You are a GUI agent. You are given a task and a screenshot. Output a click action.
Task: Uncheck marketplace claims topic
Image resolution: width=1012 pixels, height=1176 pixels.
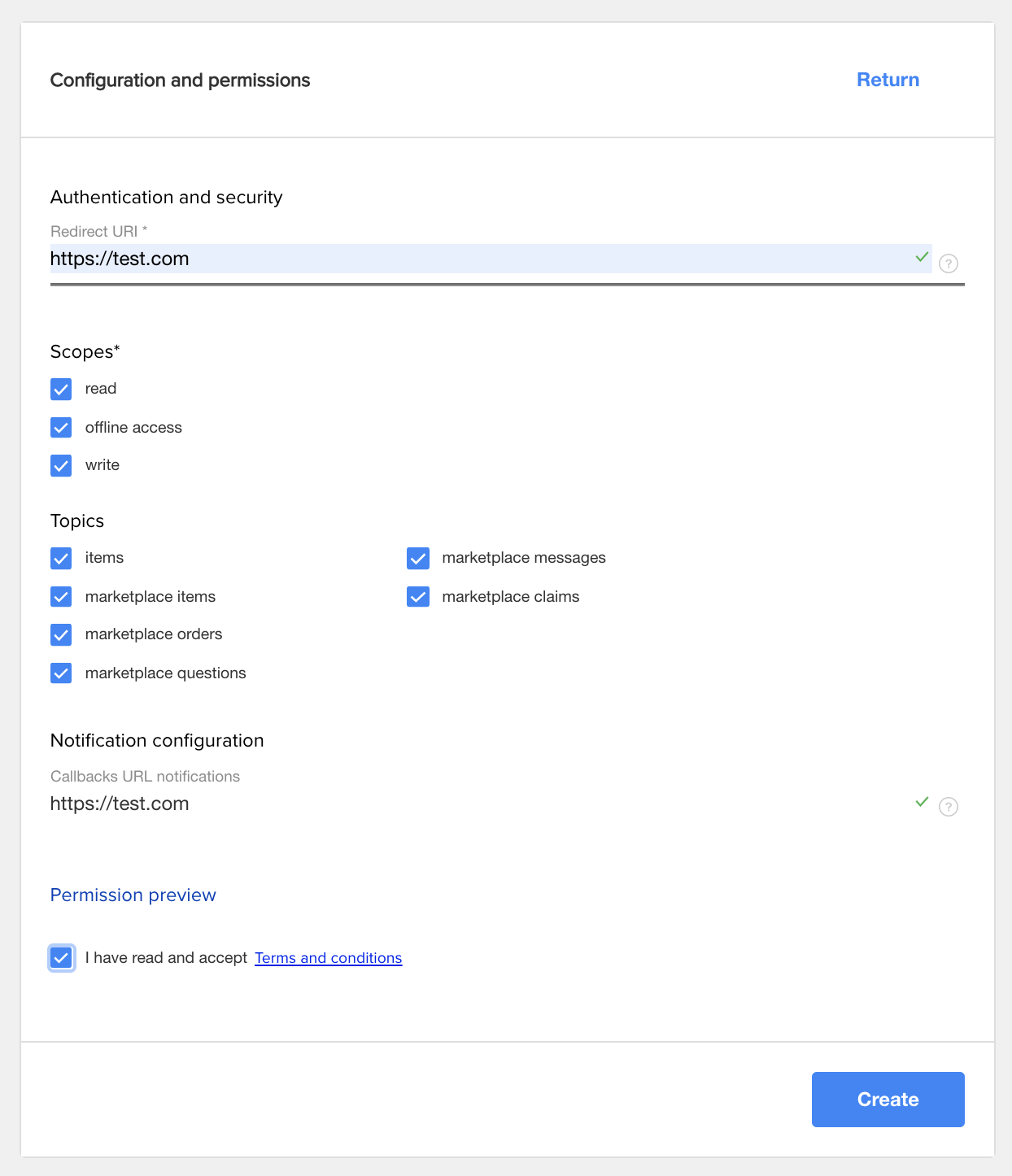tap(418, 597)
